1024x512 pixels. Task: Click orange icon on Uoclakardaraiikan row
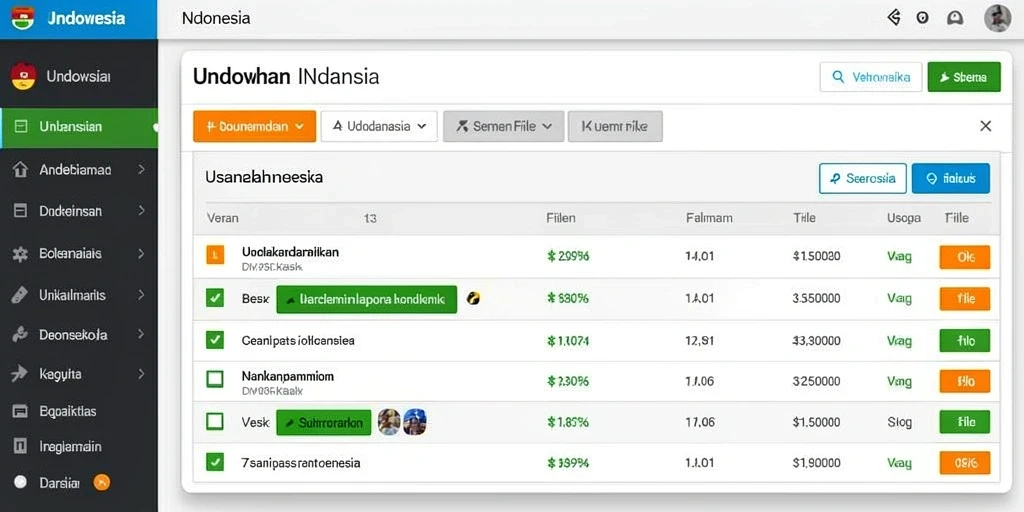(x=215, y=255)
